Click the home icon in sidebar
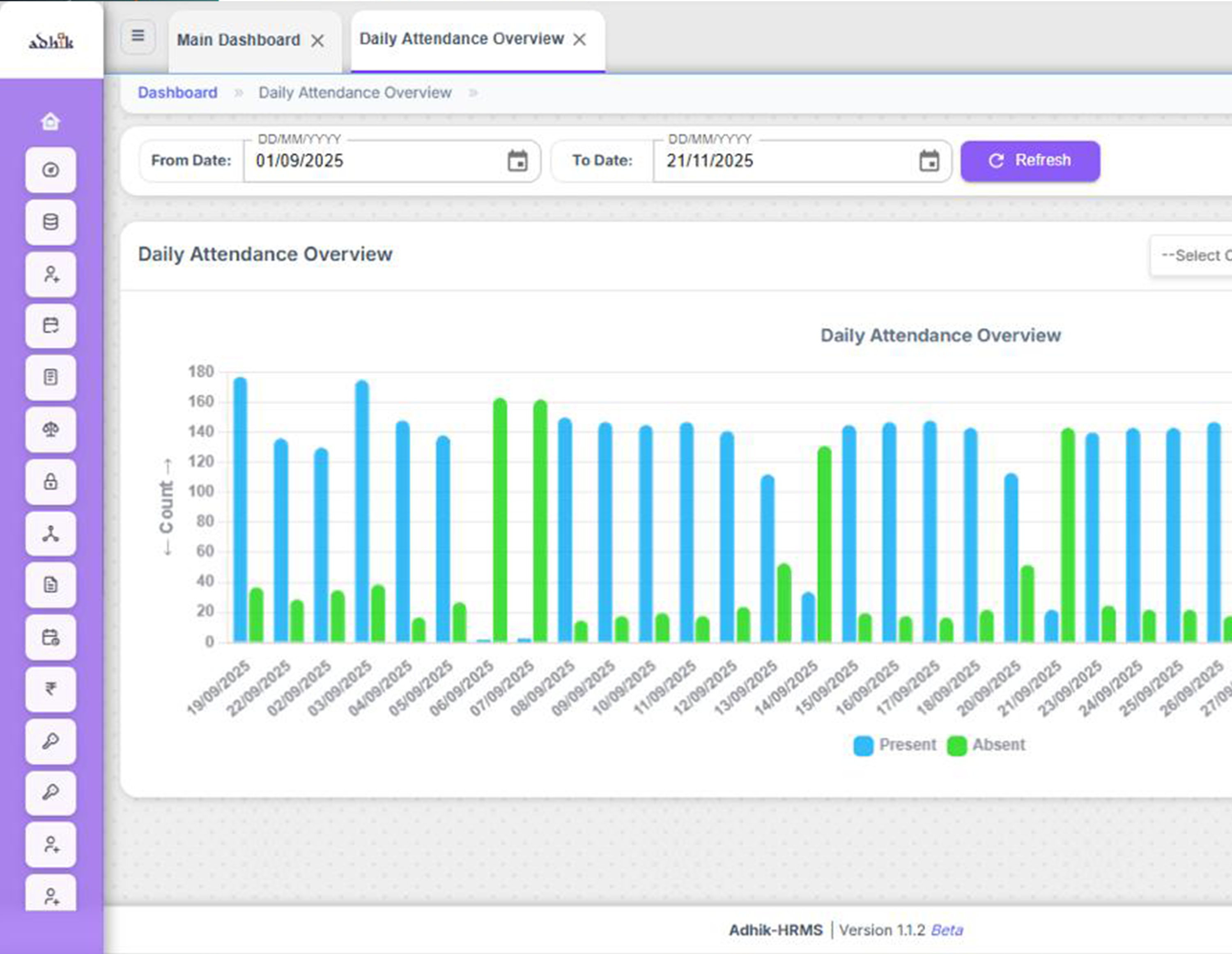The width and height of the screenshot is (1232, 954). point(50,121)
